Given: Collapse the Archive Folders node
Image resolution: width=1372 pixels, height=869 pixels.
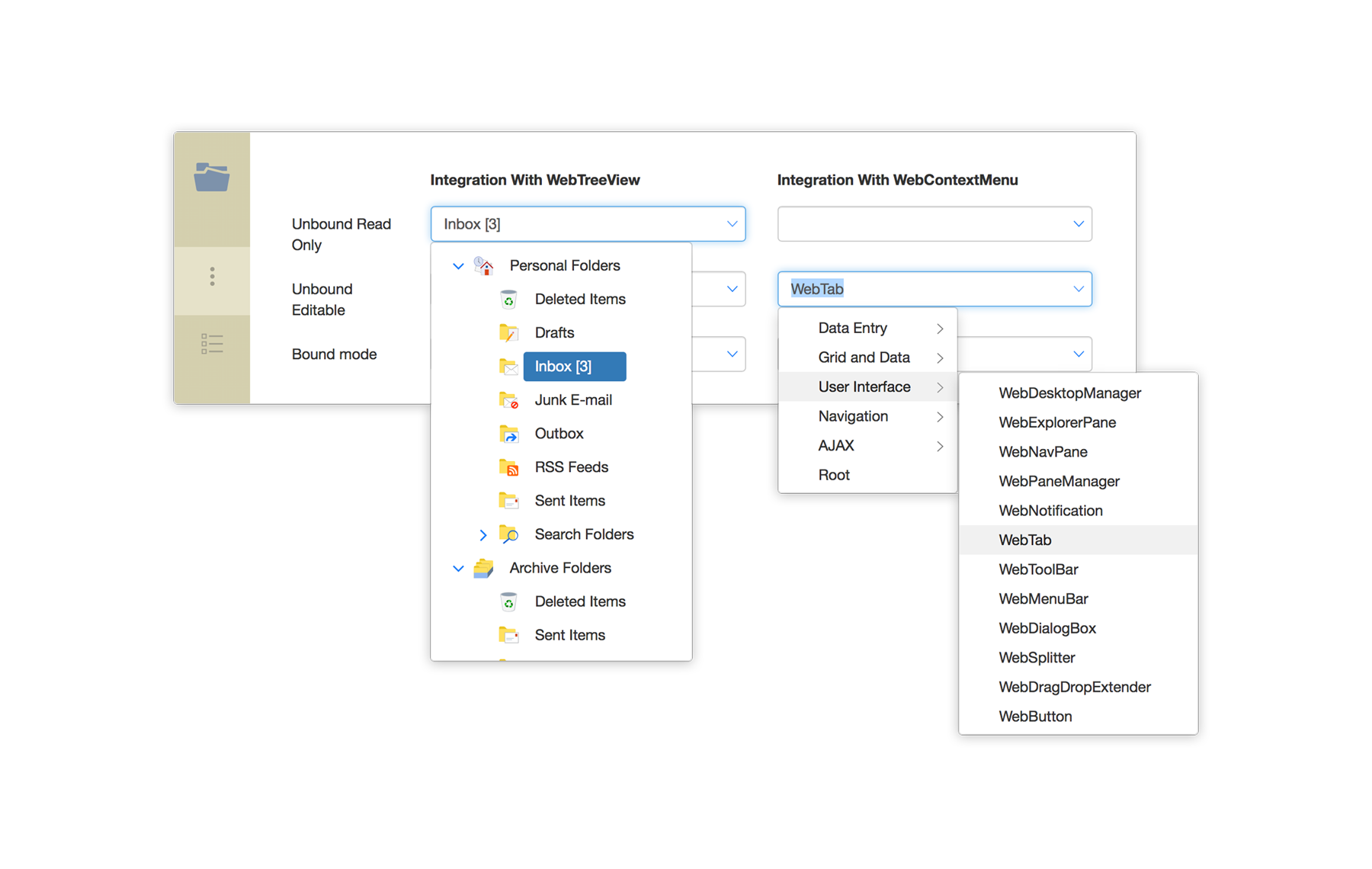Looking at the screenshot, I should click(458, 569).
